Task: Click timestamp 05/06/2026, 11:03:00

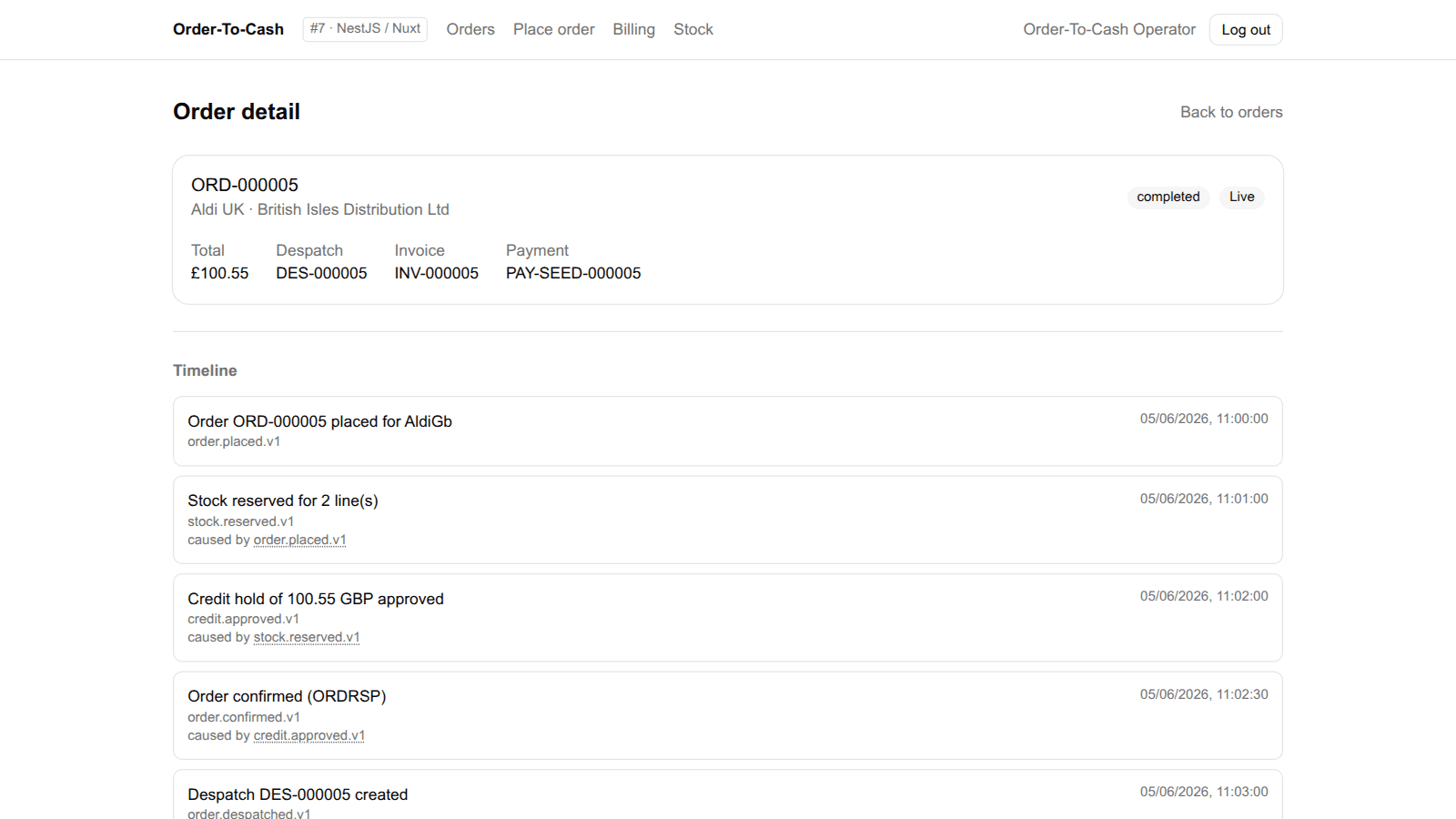Action: click(1204, 792)
